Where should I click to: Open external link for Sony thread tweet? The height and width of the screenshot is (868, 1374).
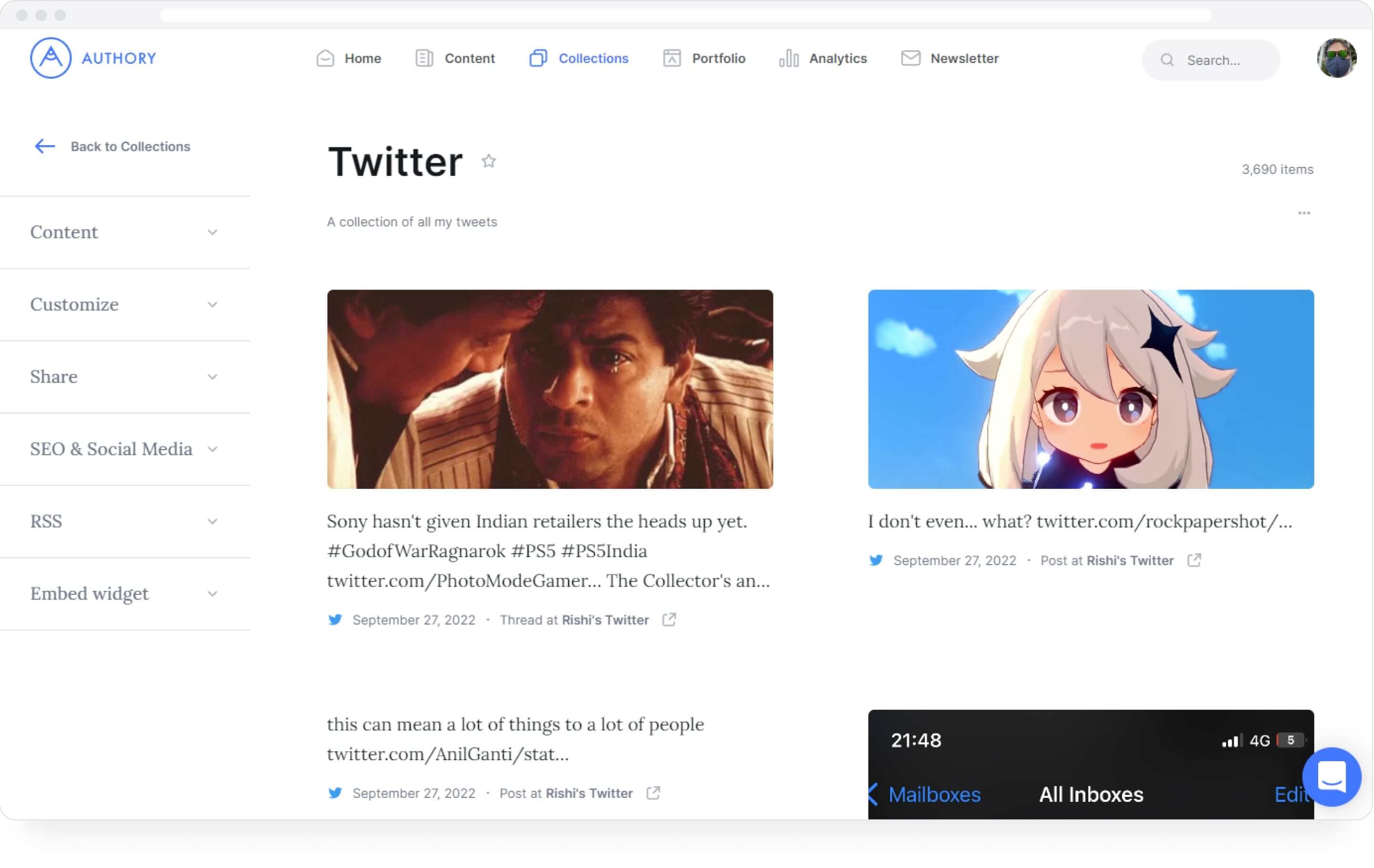(x=669, y=620)
